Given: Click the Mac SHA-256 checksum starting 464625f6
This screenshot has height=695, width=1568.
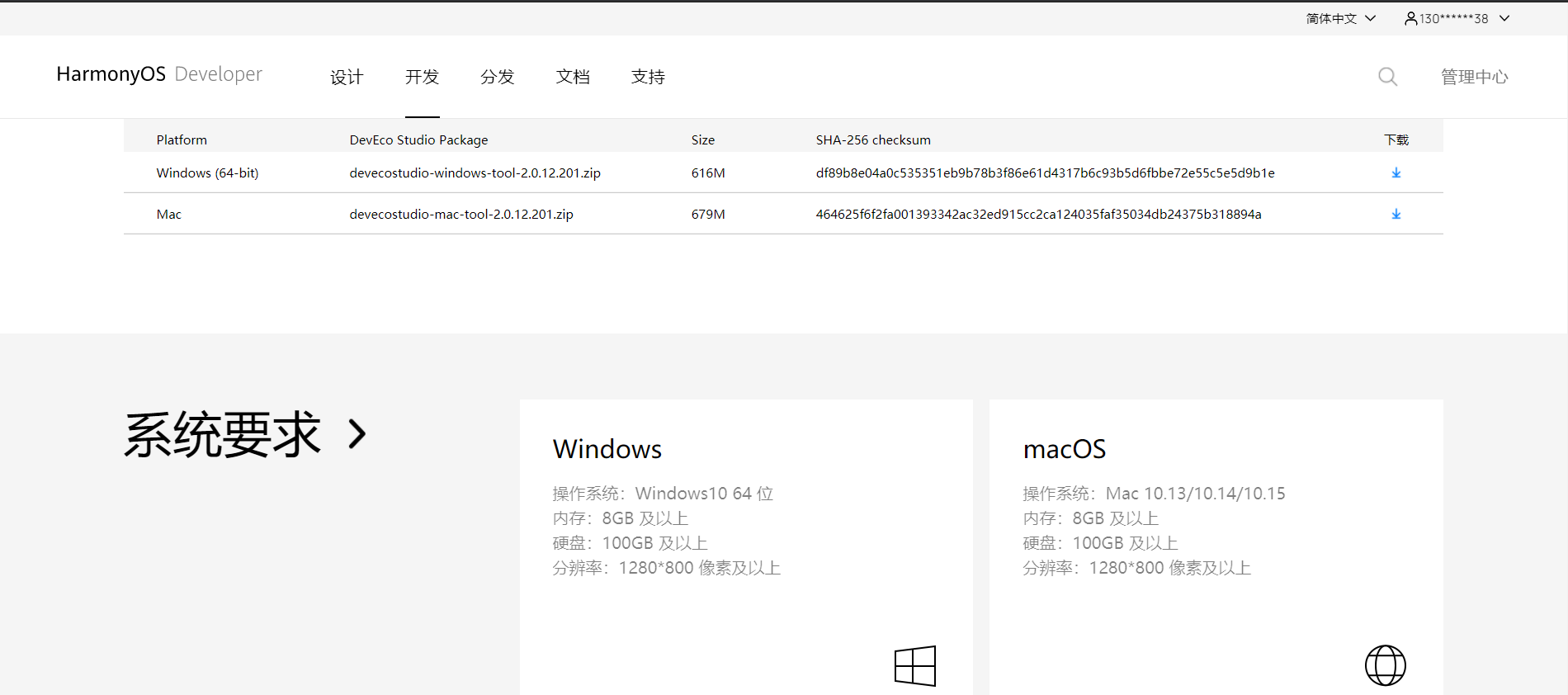Looking at the screenshot, I should [1038, 214].
